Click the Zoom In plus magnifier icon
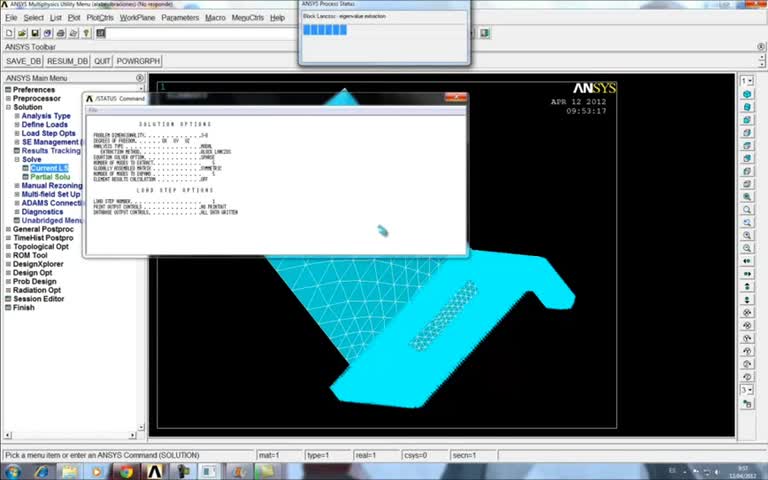Screen dimensions: 768x480 (747, 235)
